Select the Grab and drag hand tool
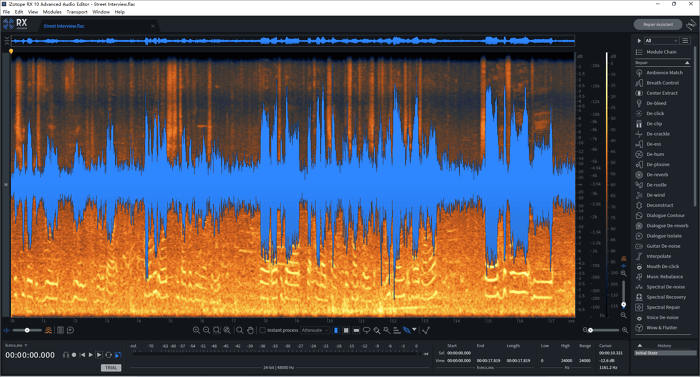This screenshot has height=377, width=700. click(x=250, y=331)
